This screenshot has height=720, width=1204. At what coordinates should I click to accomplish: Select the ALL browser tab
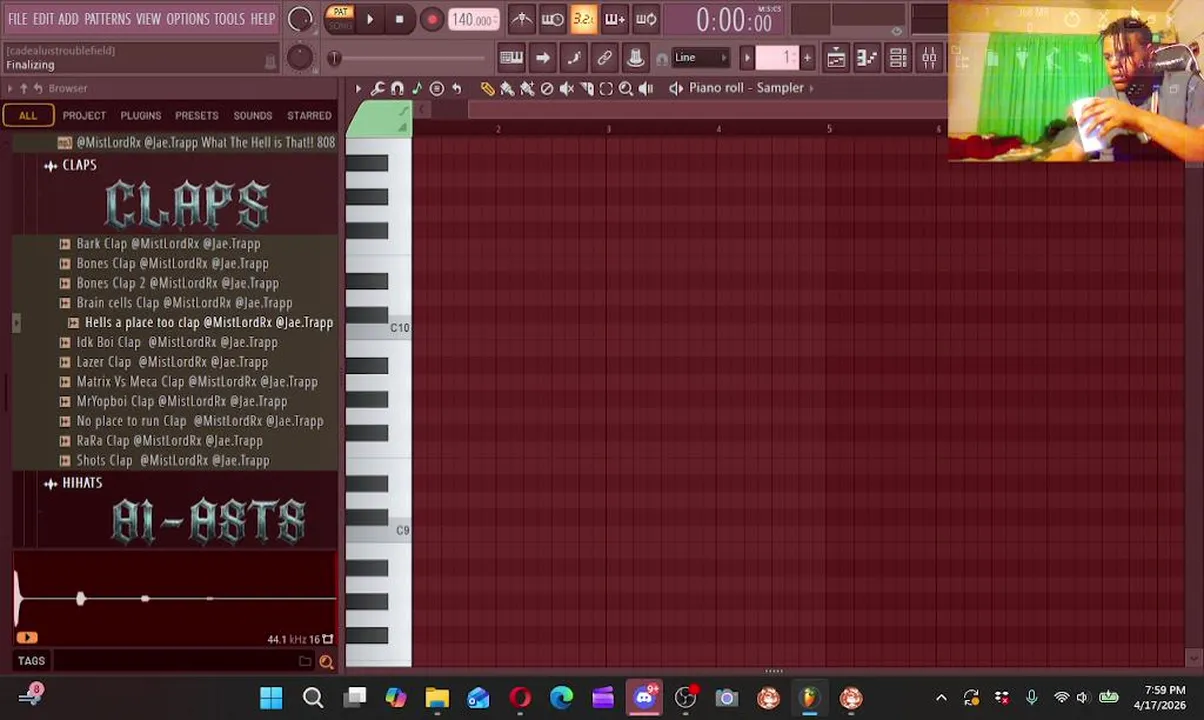28,116
